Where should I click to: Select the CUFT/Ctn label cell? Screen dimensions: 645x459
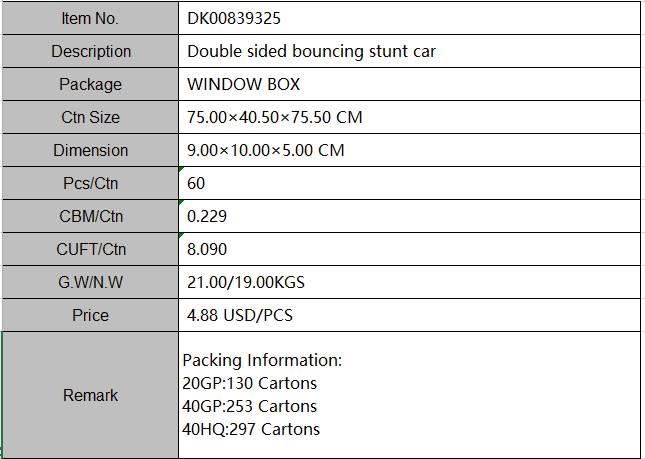(x=90, y=249)
